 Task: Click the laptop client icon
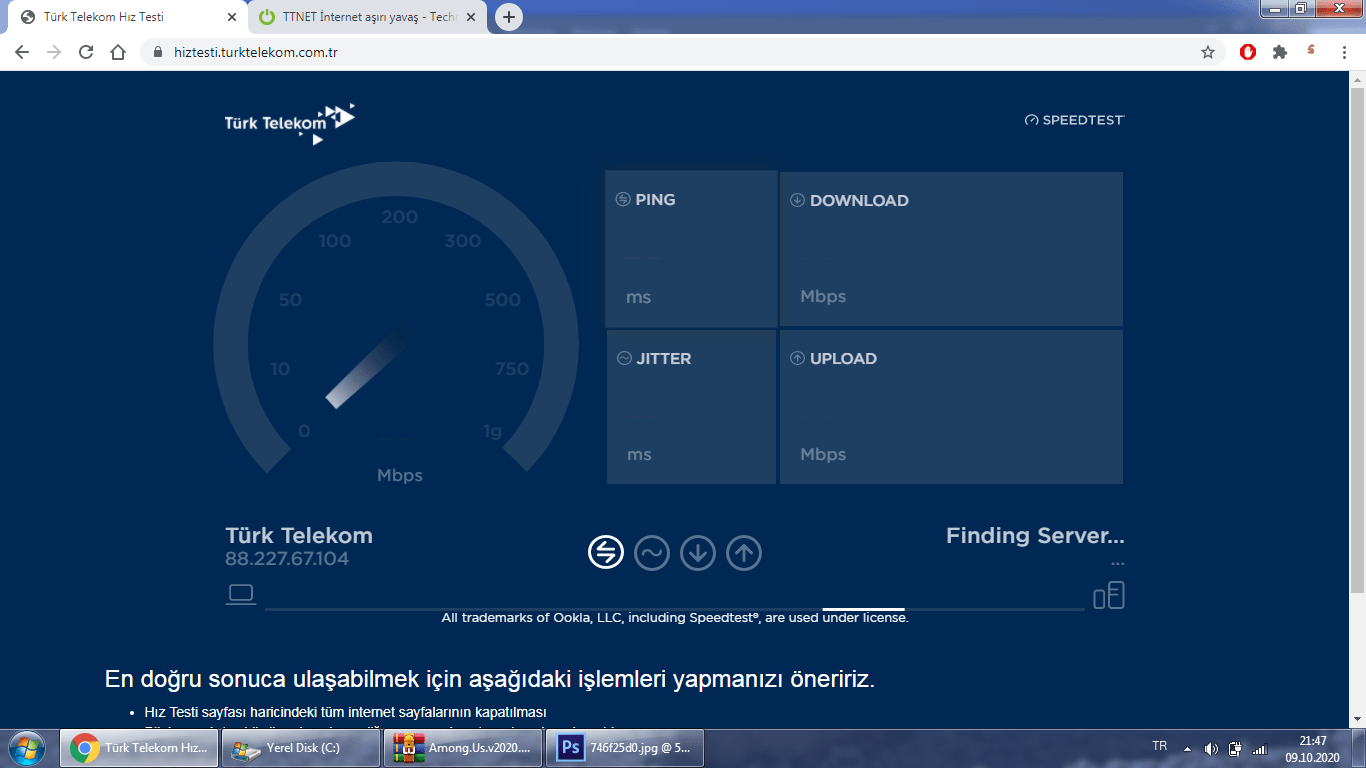240,594
